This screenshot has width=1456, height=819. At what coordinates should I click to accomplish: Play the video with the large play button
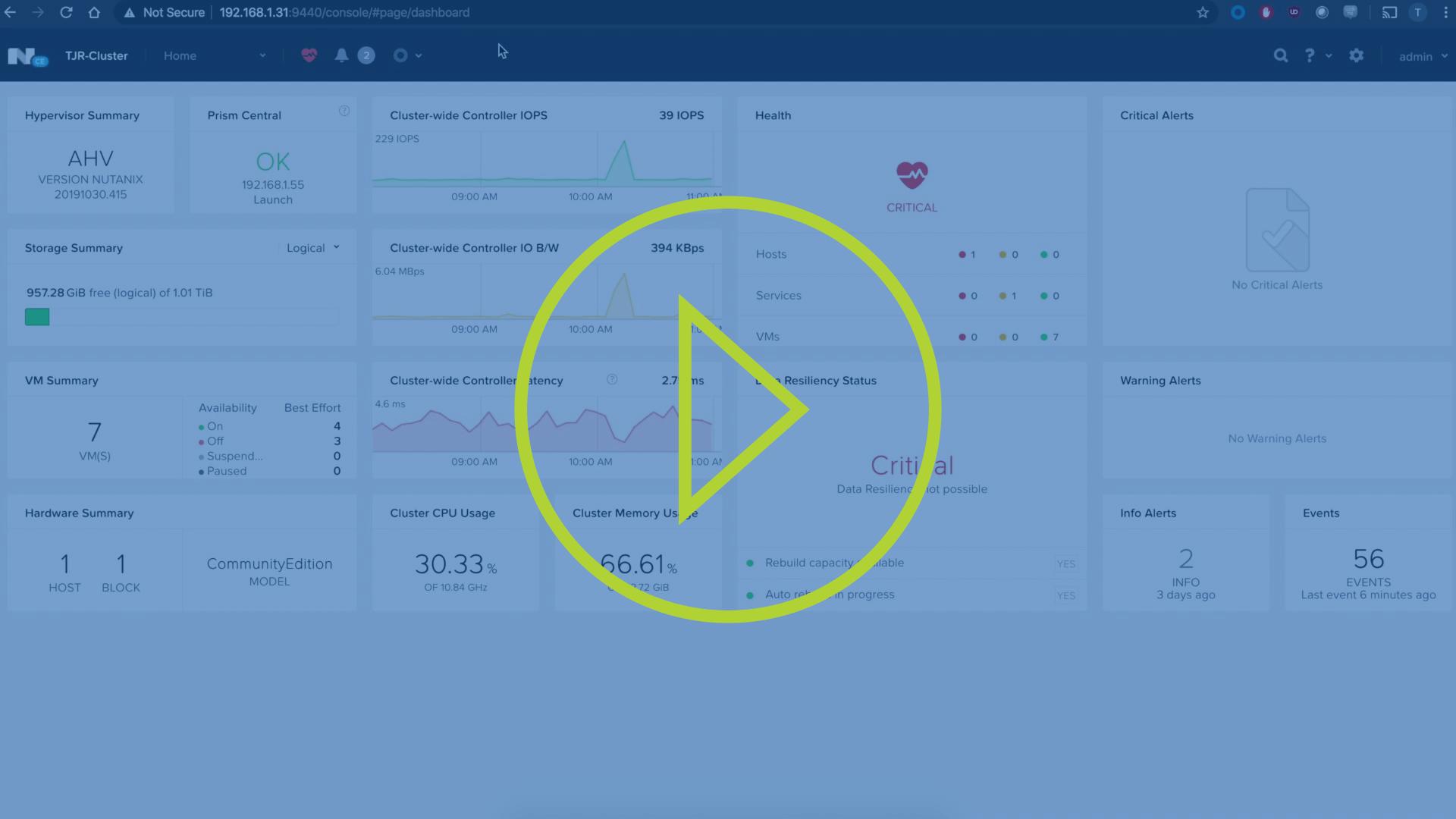(x=728, y=409)
